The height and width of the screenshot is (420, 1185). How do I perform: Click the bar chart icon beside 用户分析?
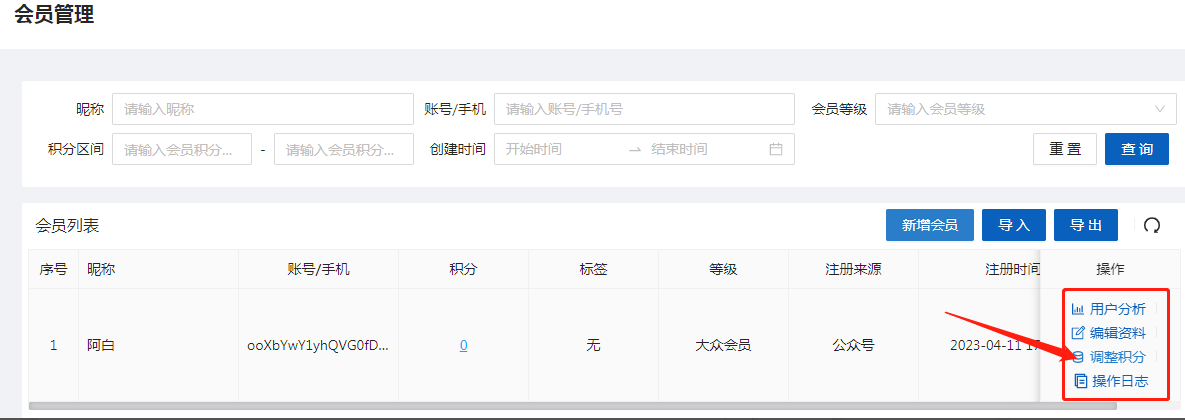point(1077,309)
